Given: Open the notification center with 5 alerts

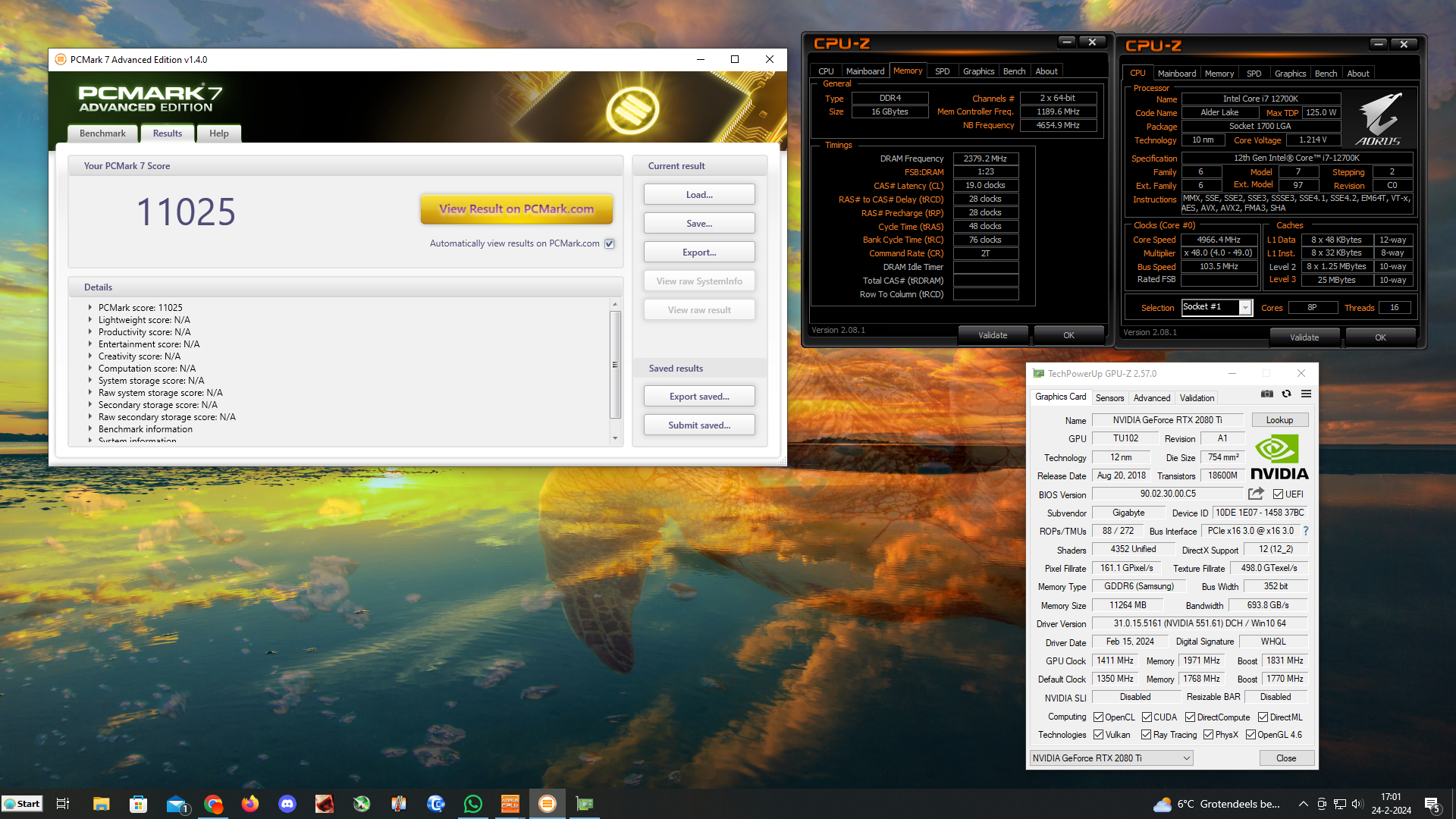Looking at the screenshot, I should pyautogui.click(x=1432, y=805).
